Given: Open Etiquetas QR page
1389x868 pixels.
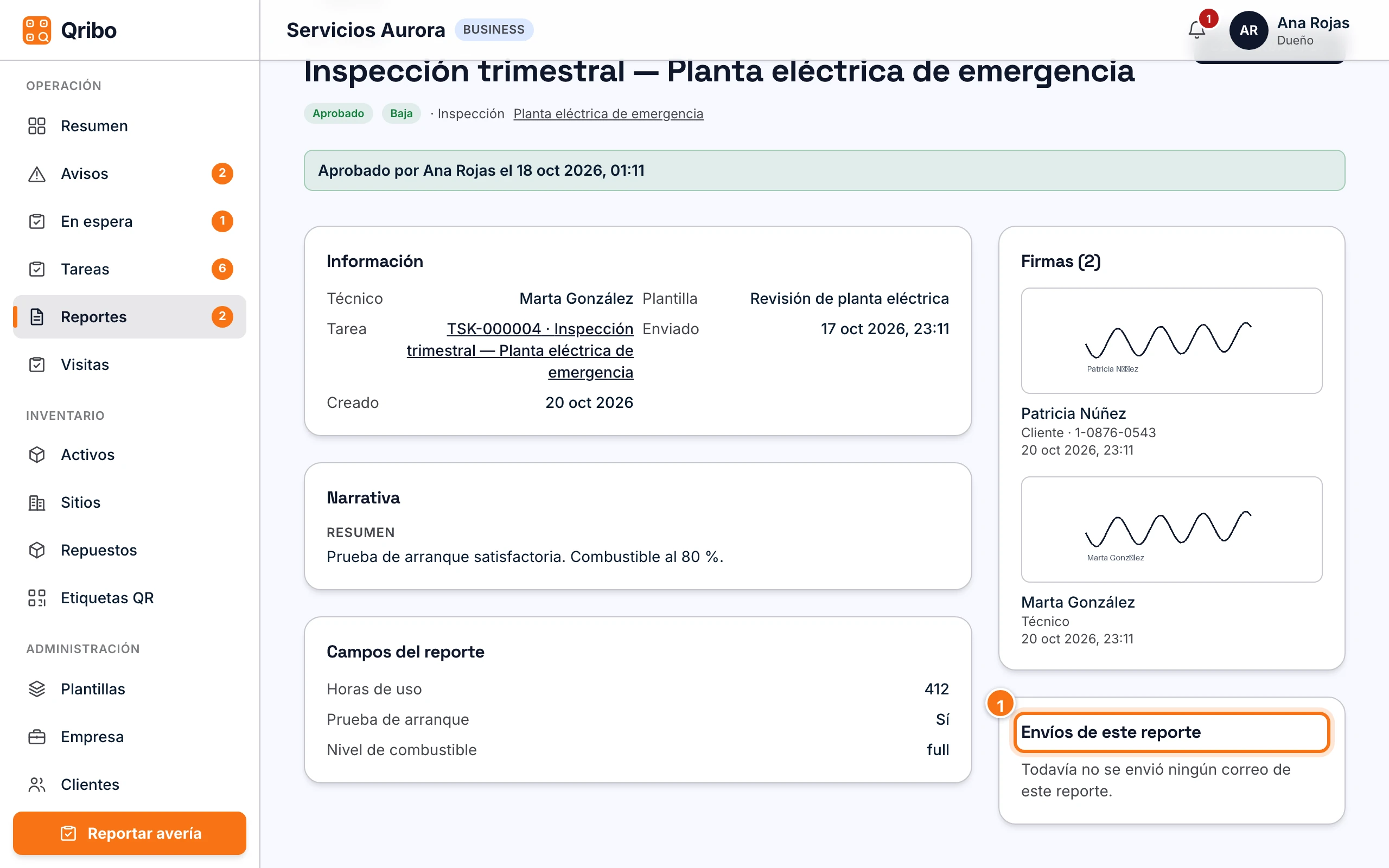Looking at the screenshot, I should (130, 597).
